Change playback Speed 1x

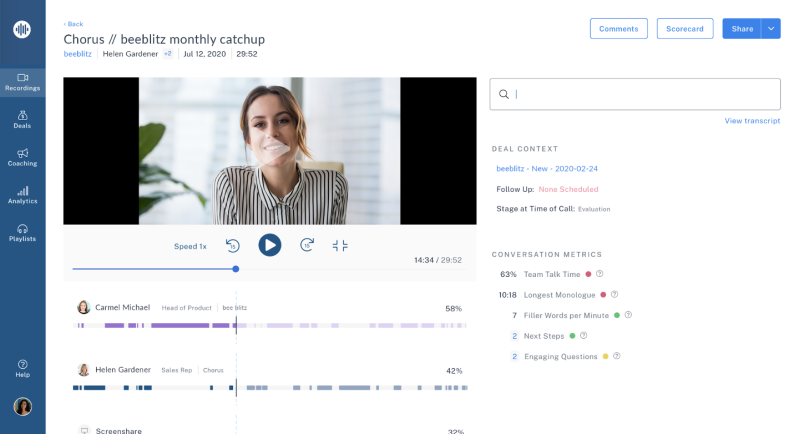click(x=190, y=246)
